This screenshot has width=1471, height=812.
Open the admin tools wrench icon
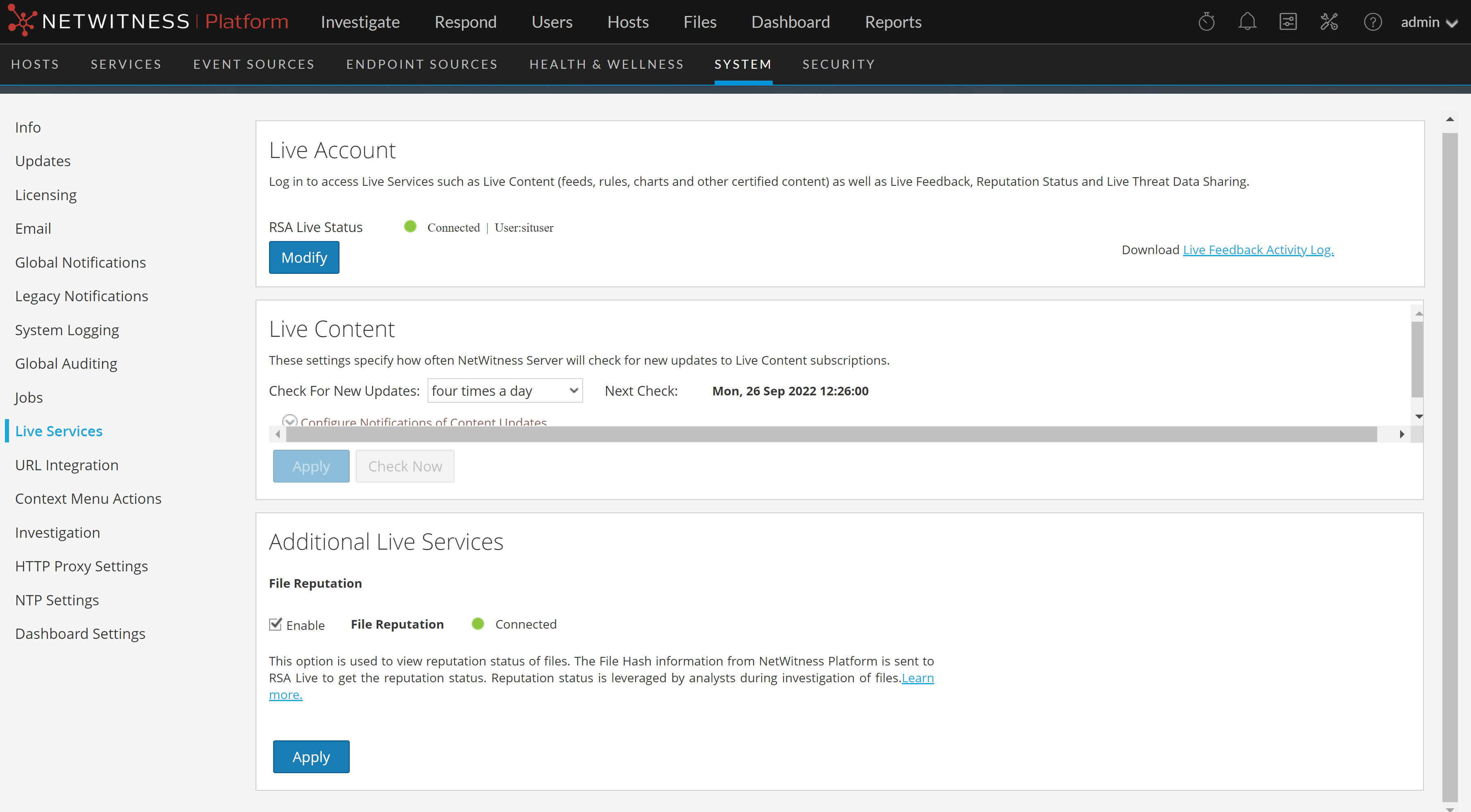coord(1329,22)
